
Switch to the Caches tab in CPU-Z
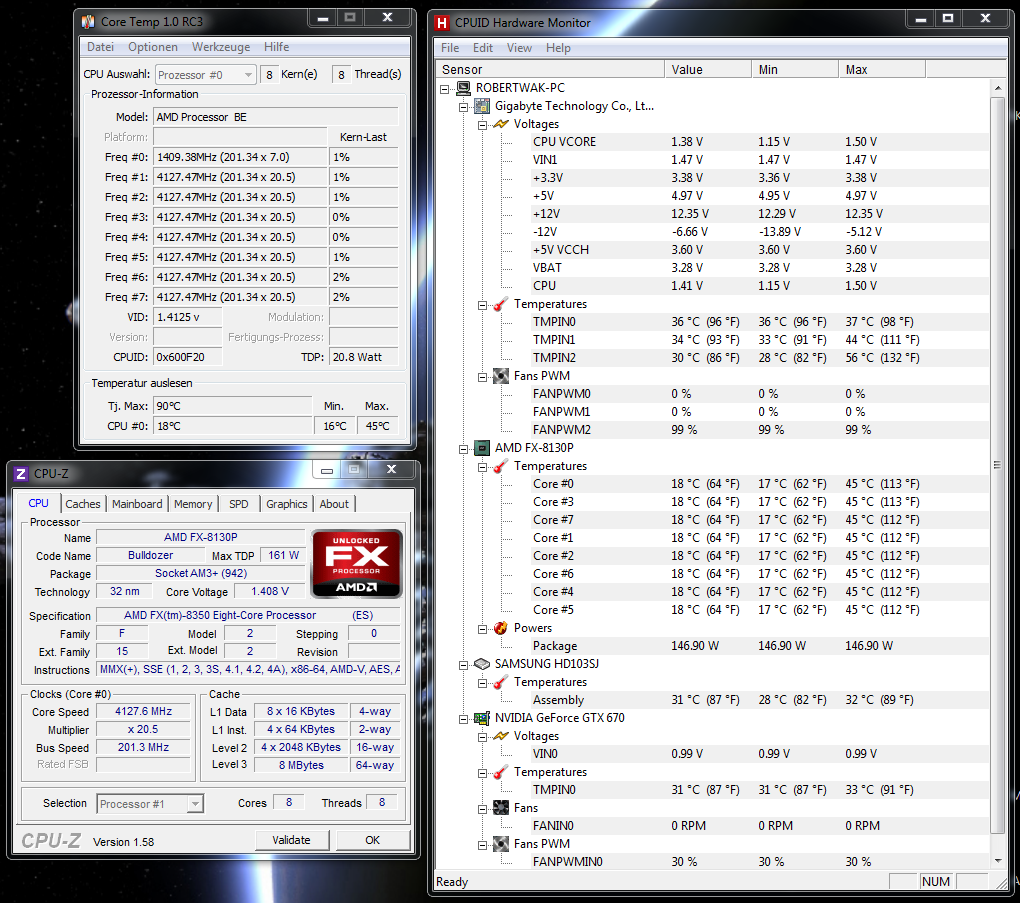83,504
